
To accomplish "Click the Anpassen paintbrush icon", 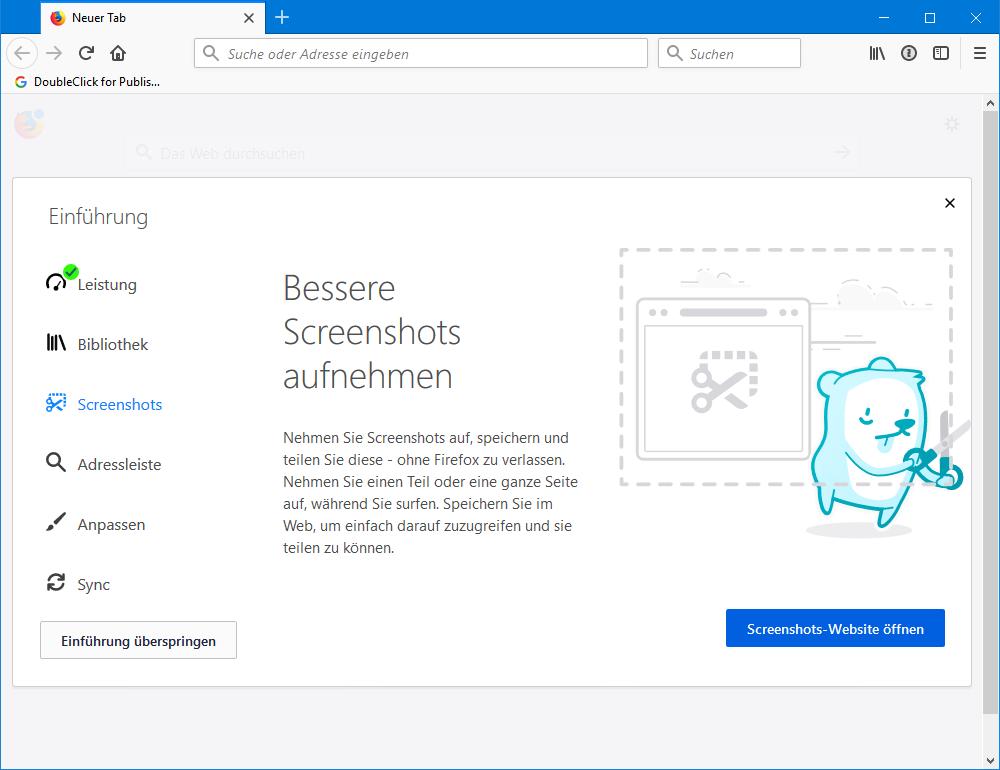I will (x=56, y=522).
